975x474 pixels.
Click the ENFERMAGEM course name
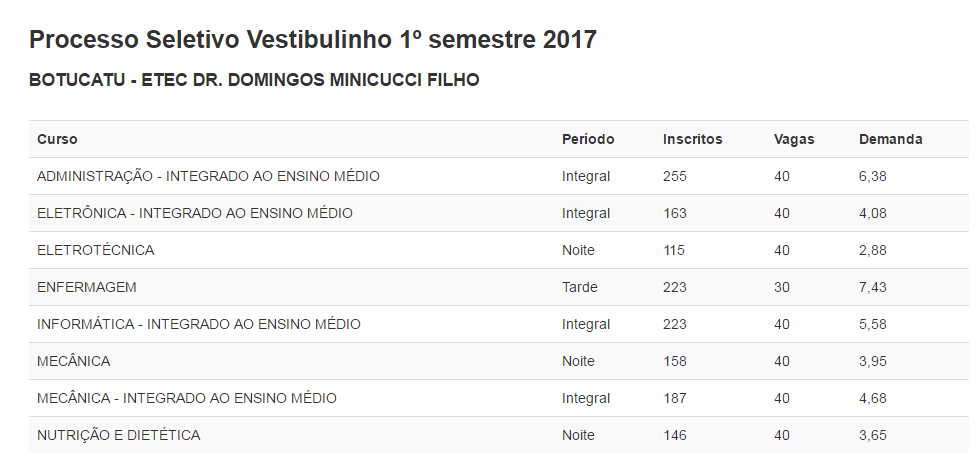(x=86, y=287)
